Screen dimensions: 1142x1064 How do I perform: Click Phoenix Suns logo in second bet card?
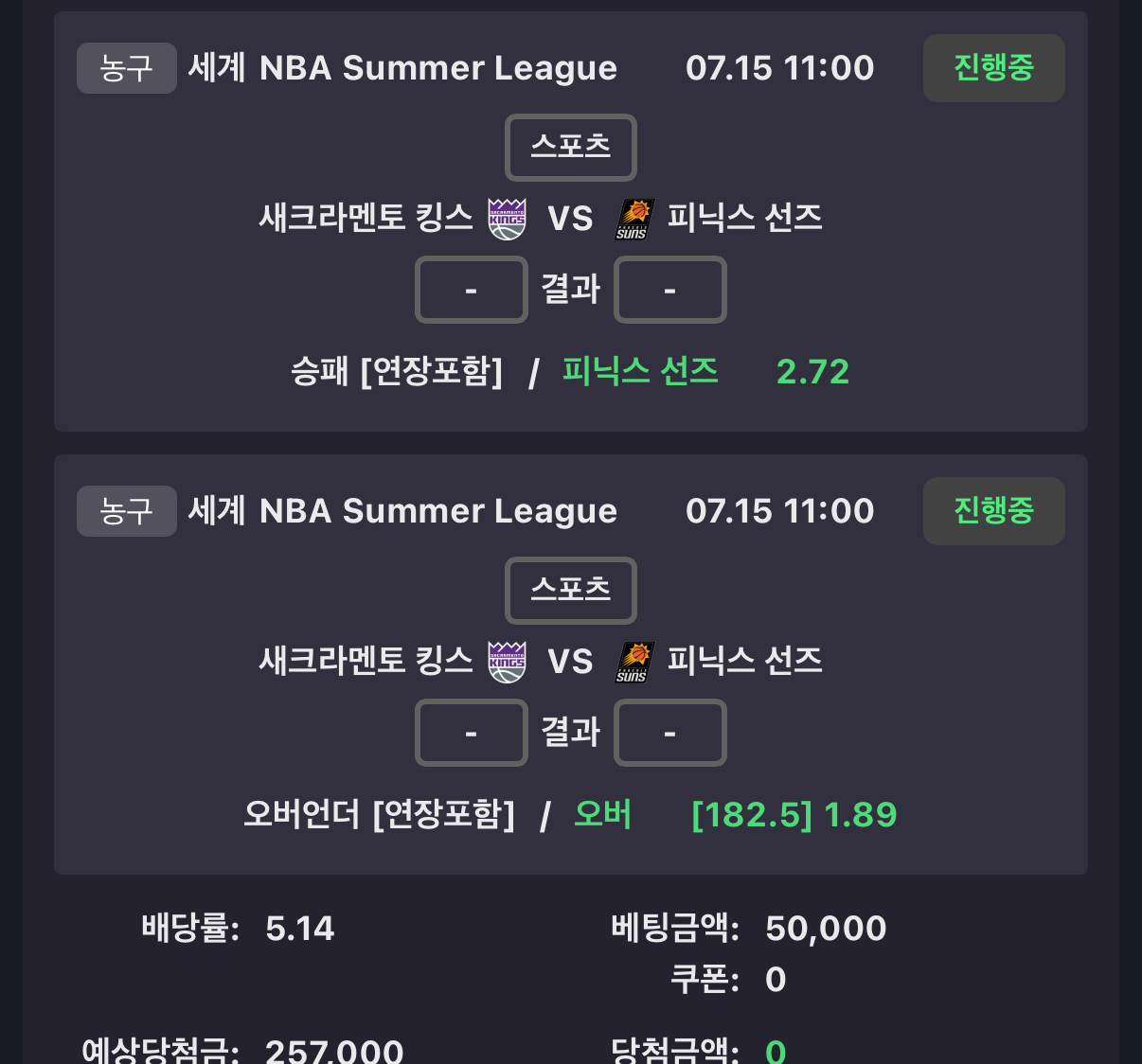pyautogui.click(x=634, y=662)
